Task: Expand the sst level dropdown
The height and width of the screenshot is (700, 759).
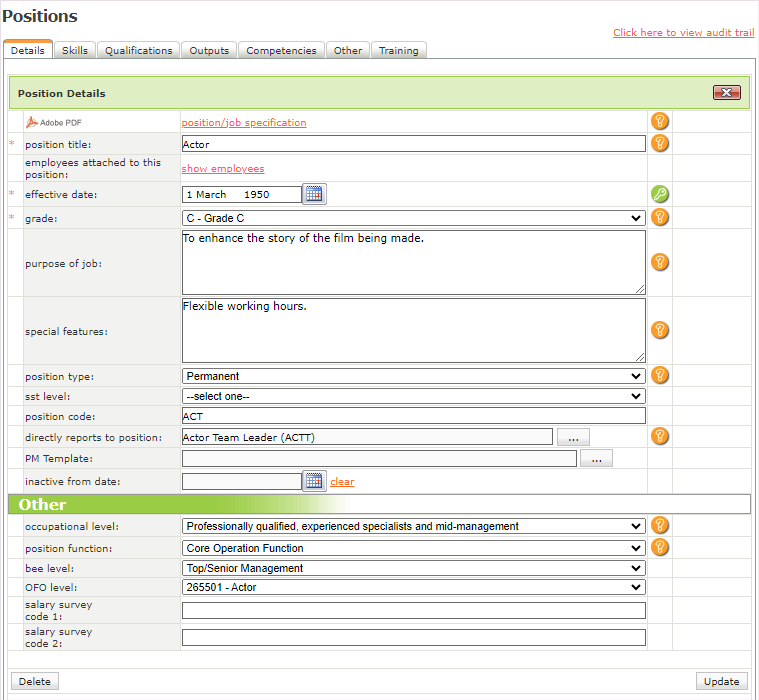Action: click(413, 396)
